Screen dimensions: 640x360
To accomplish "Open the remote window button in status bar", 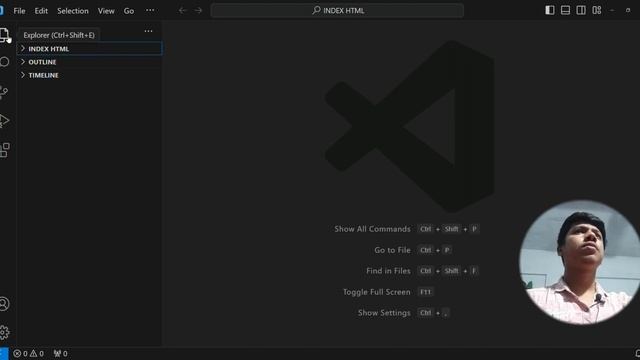I will click(x=4, y=353).
